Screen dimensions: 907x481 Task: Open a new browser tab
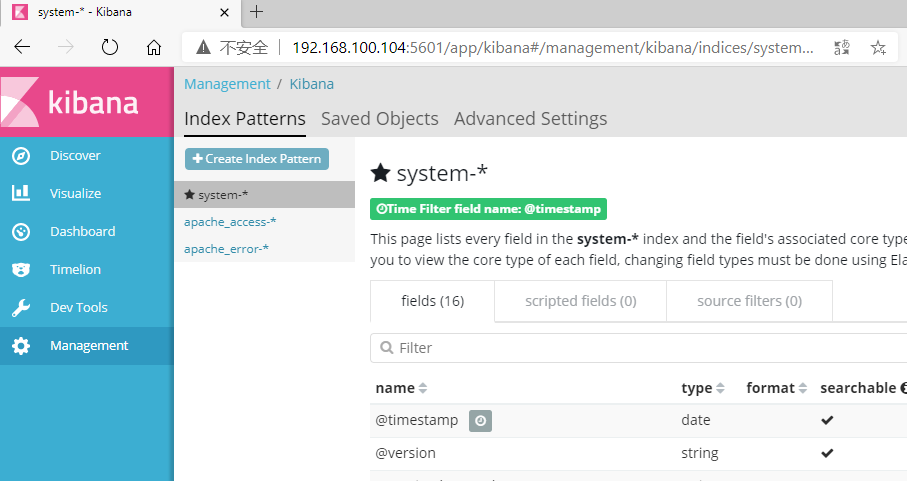coord(256,12)
